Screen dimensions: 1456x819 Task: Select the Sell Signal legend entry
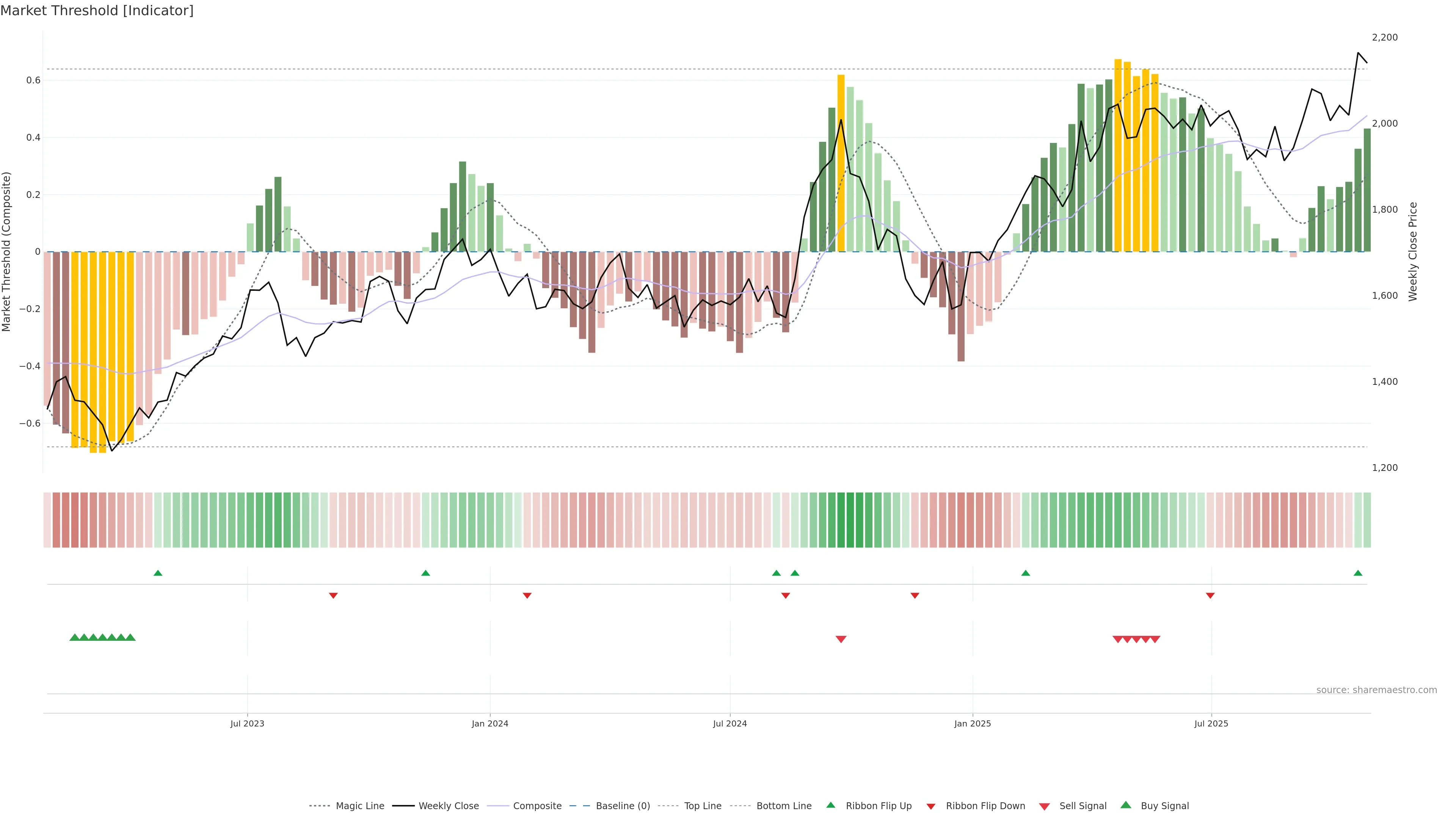point(1083,806)
